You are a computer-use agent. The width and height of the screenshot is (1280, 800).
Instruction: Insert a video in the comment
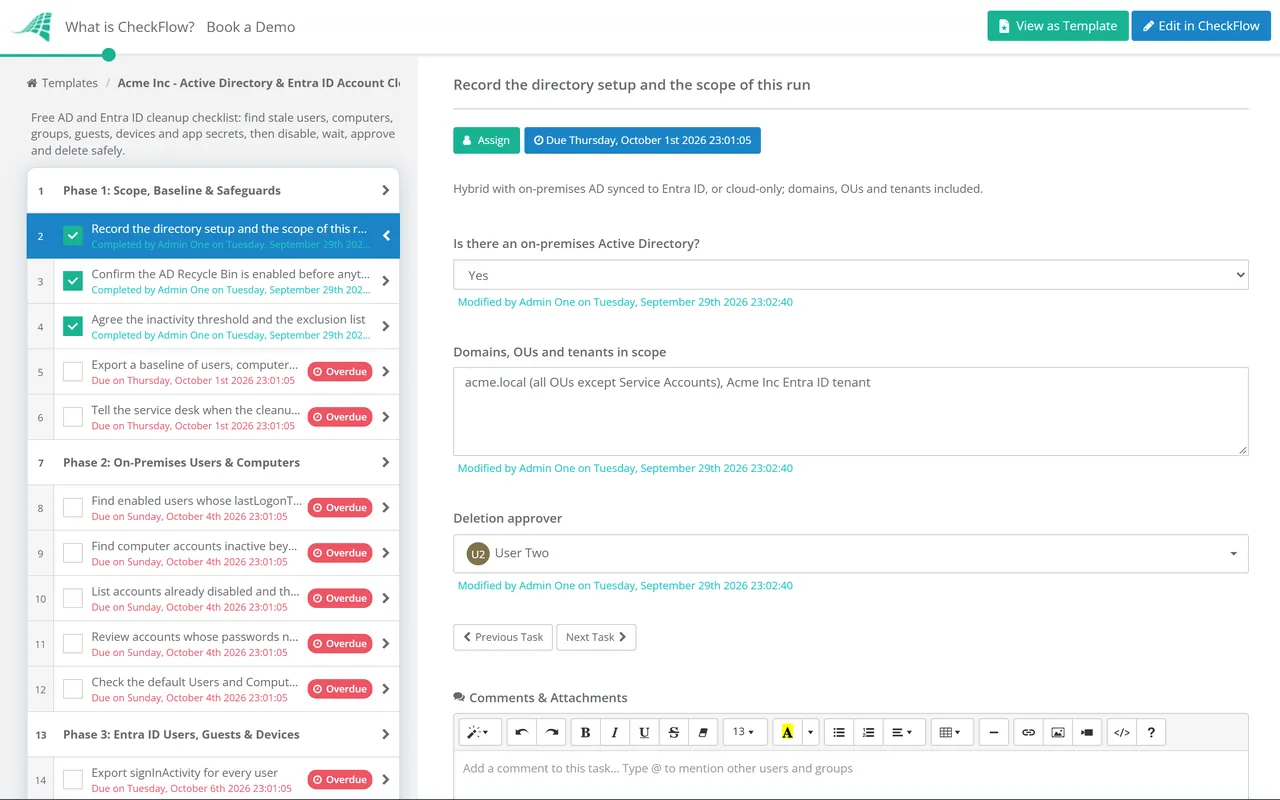(1087, 732)
